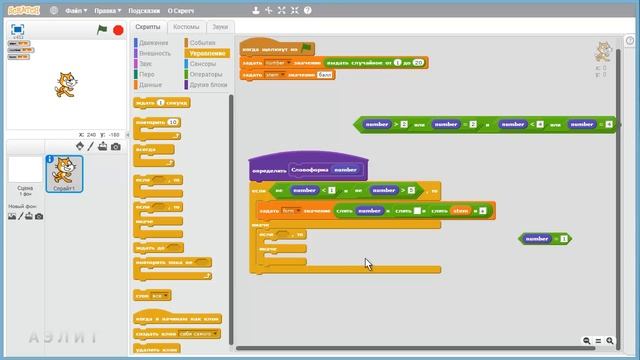640x360 pixels.
Task: Click the forever block in the palette
Action: (154, 155)
